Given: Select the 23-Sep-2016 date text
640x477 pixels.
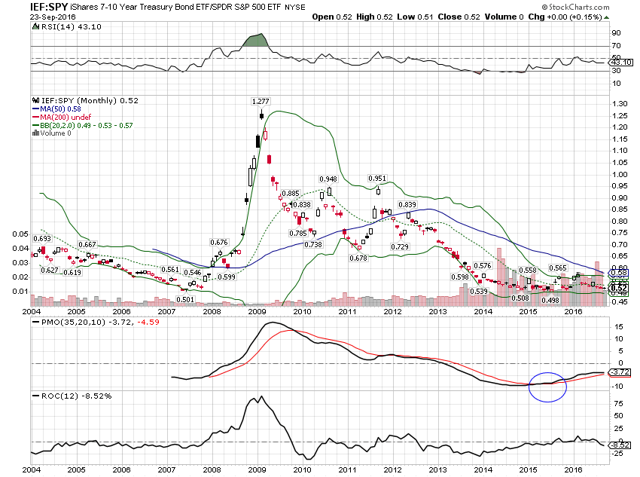Looking at the screenshot, I should click(53, 17).
